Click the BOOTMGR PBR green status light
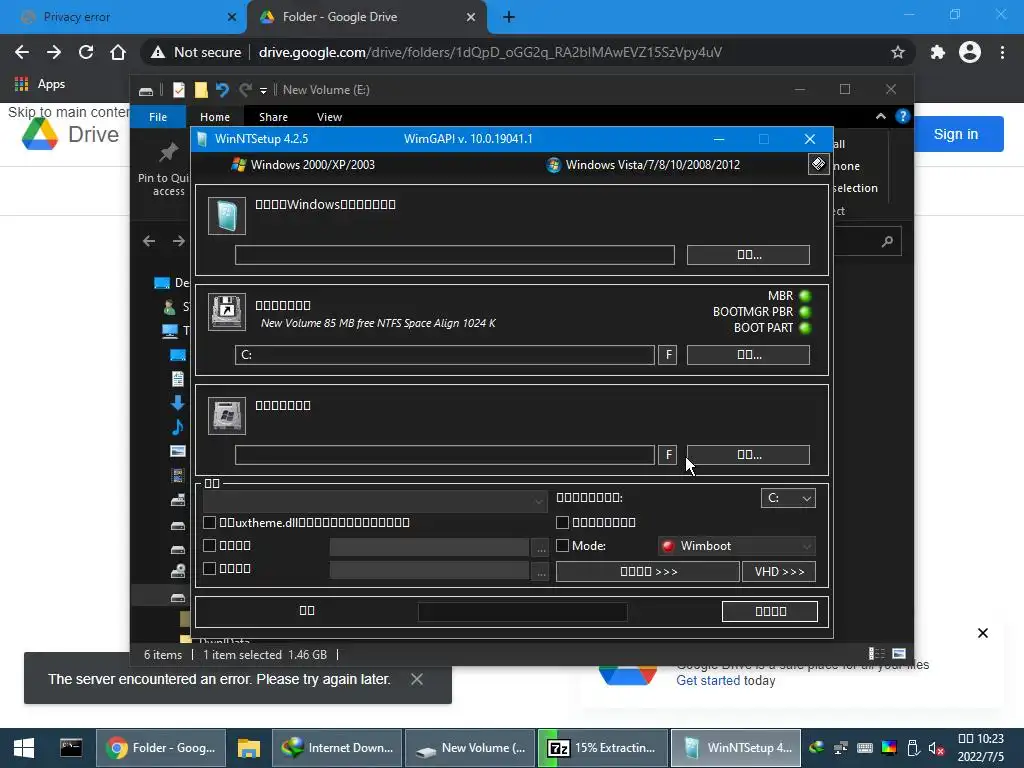This screenshot has height=768, width=1024. coord(805,312)
